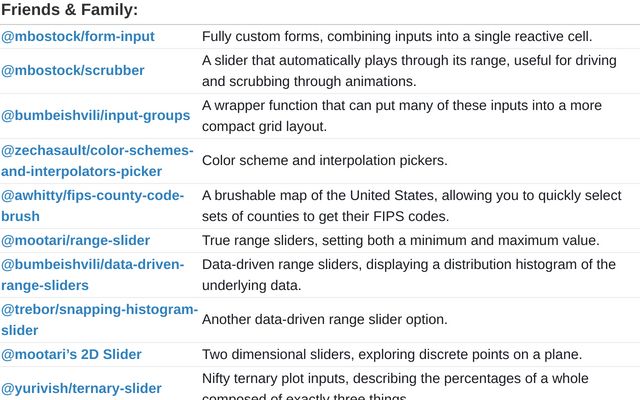Open the @mootari/range-slider link

(75, 240)
